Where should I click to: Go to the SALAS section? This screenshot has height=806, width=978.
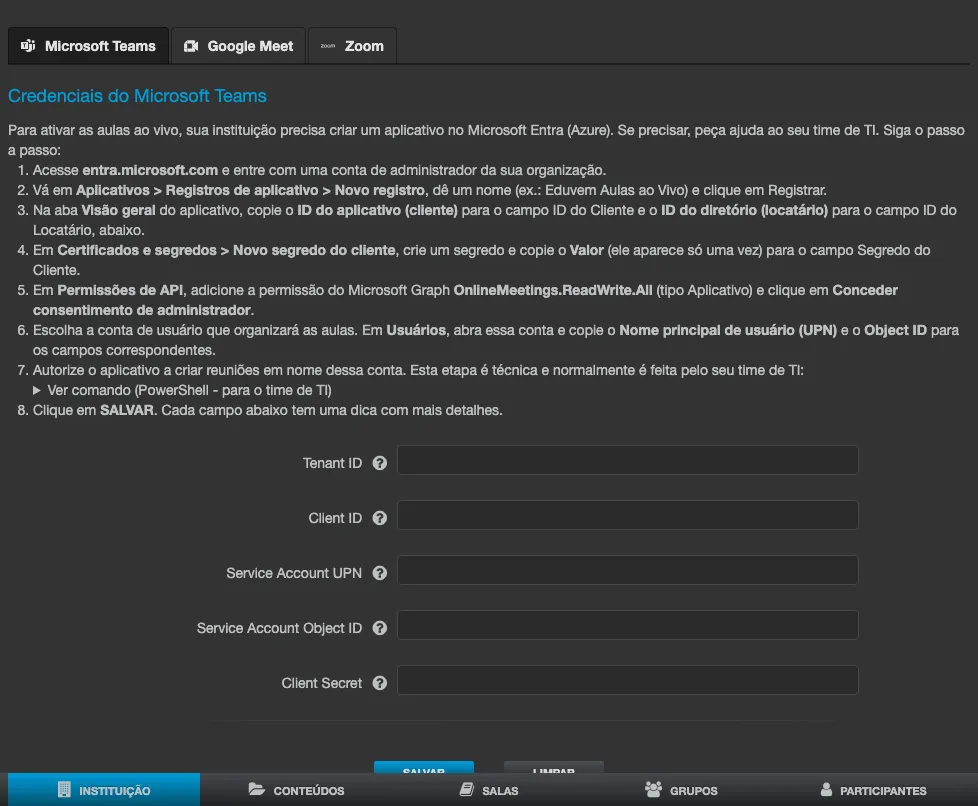[489, 790]
